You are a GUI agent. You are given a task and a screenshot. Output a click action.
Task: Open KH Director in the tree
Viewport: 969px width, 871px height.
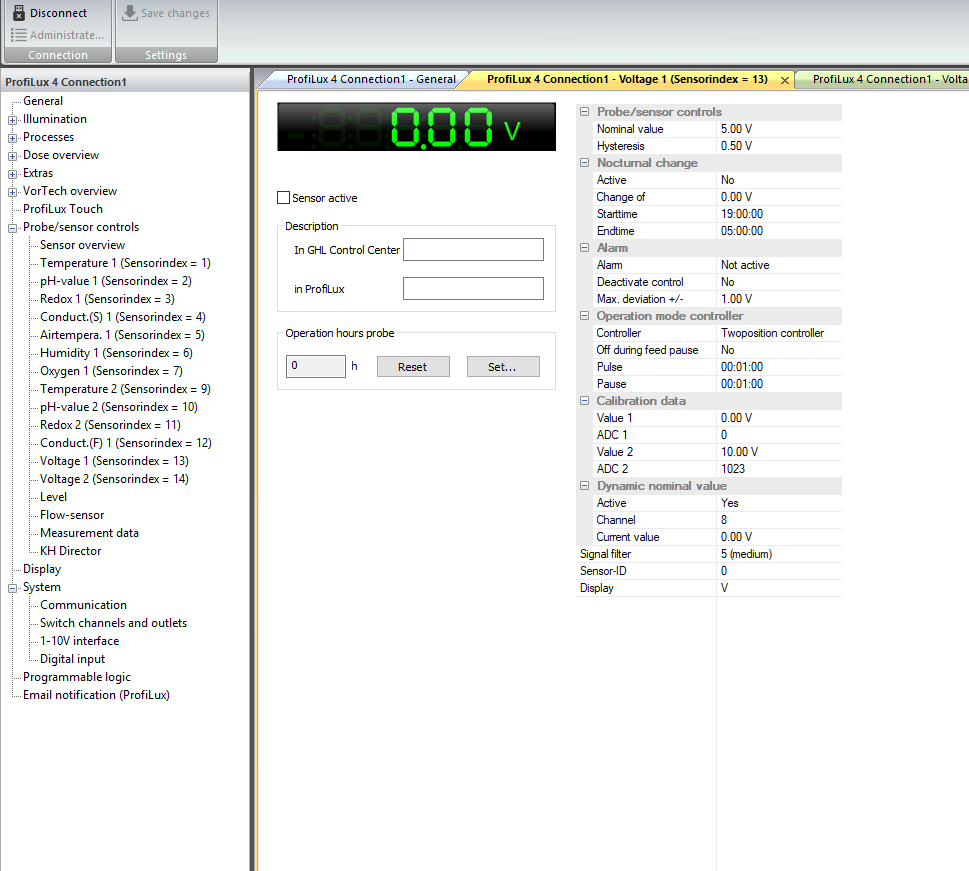coord(70,550)
